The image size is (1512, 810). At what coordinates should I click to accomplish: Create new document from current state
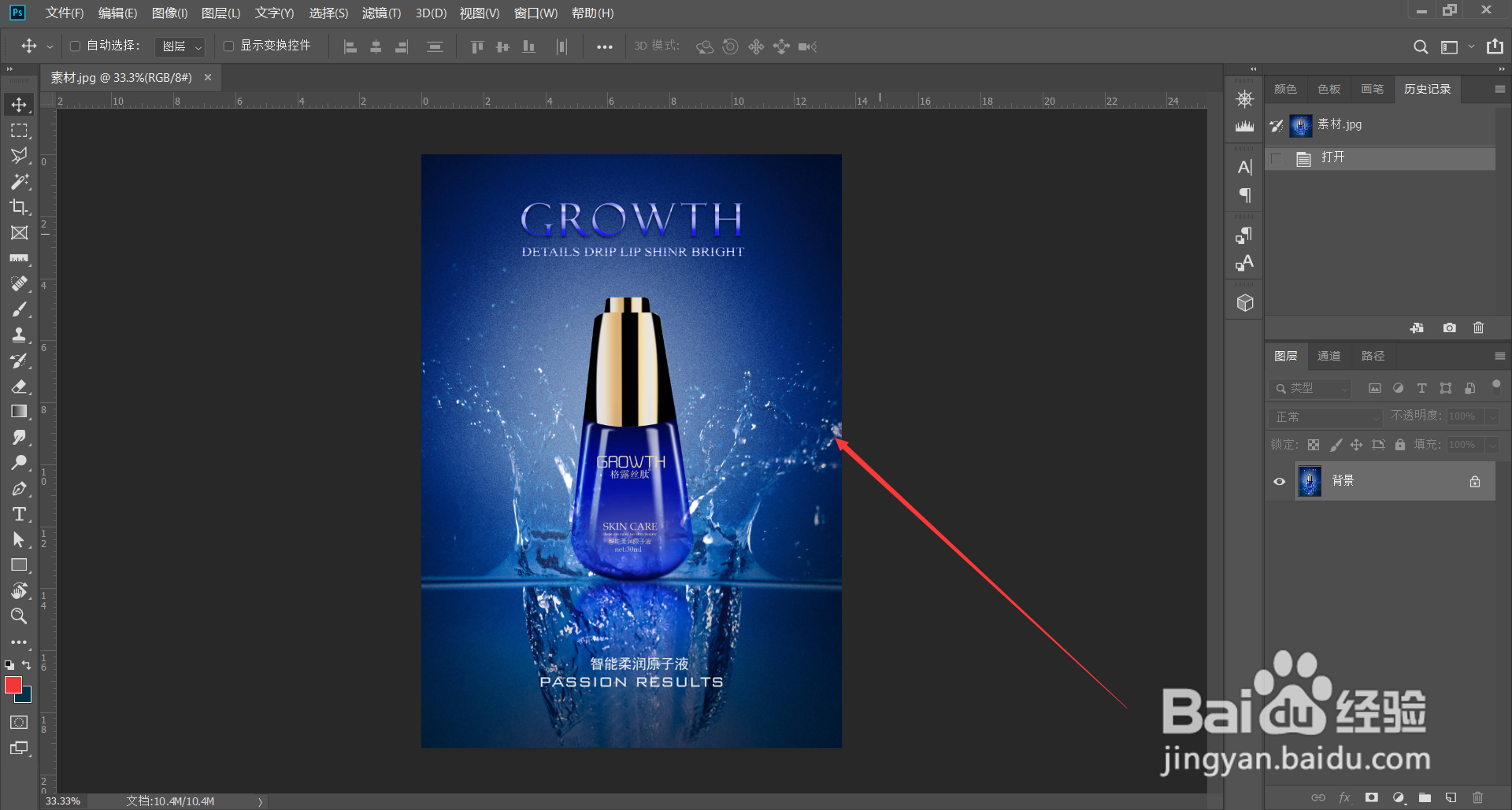(1417, 328)
